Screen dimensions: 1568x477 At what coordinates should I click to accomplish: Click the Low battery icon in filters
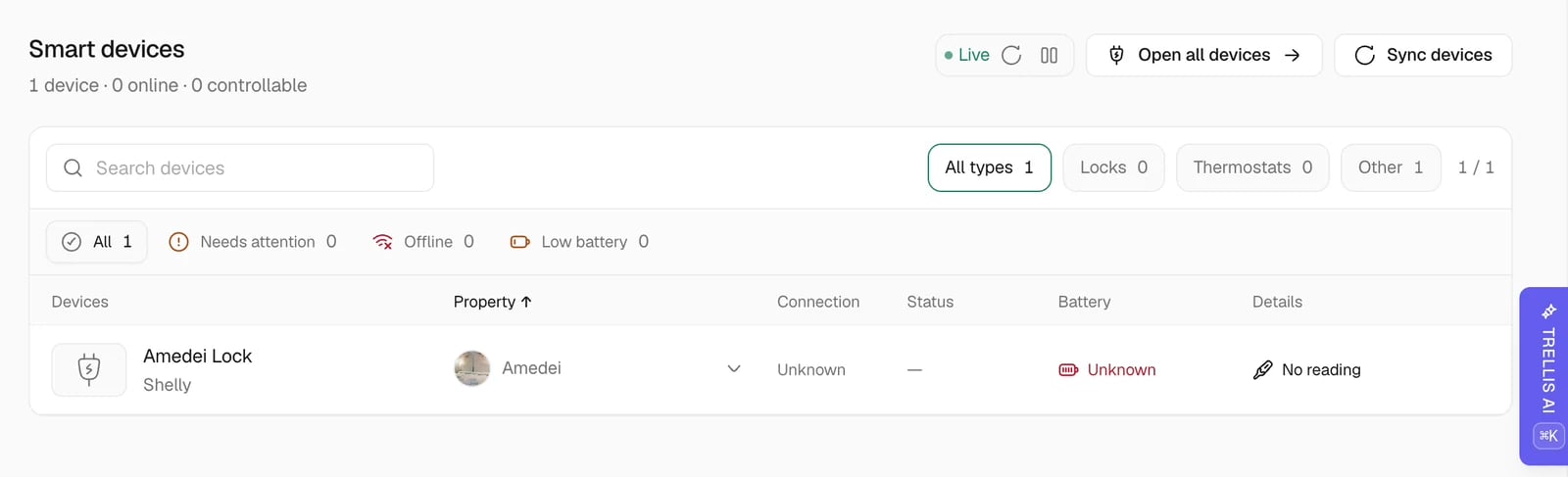tap(519, 242)
